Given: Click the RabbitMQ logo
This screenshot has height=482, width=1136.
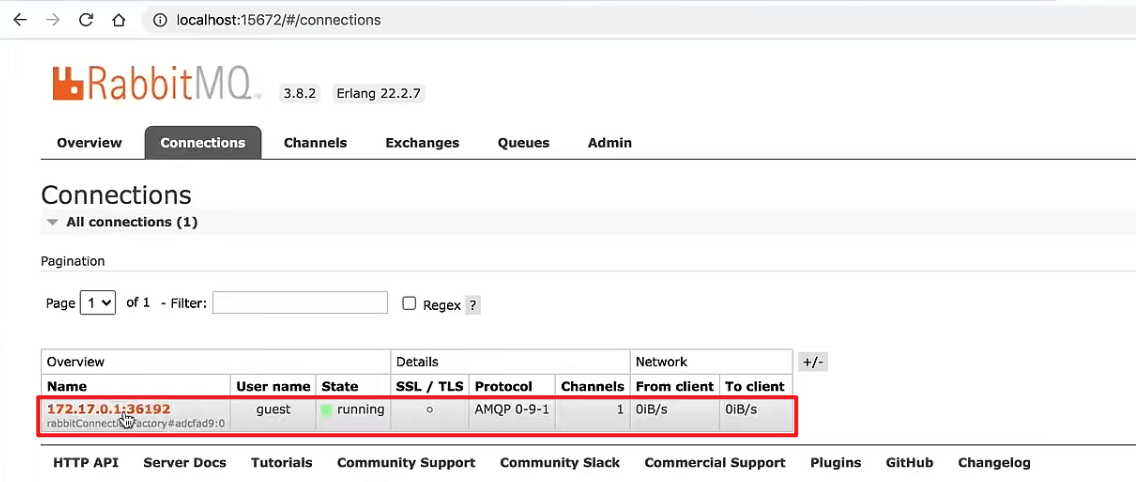Looking at the screenshot, I should point(157,83).
